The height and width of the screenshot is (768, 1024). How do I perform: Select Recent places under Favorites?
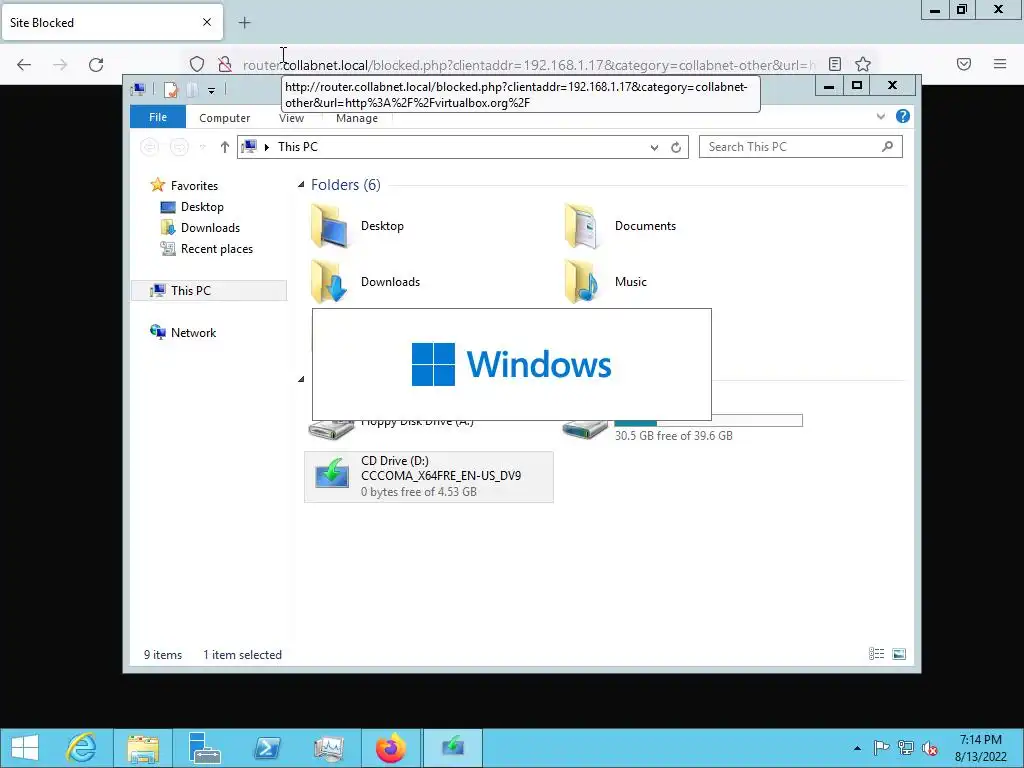point(216,249)
